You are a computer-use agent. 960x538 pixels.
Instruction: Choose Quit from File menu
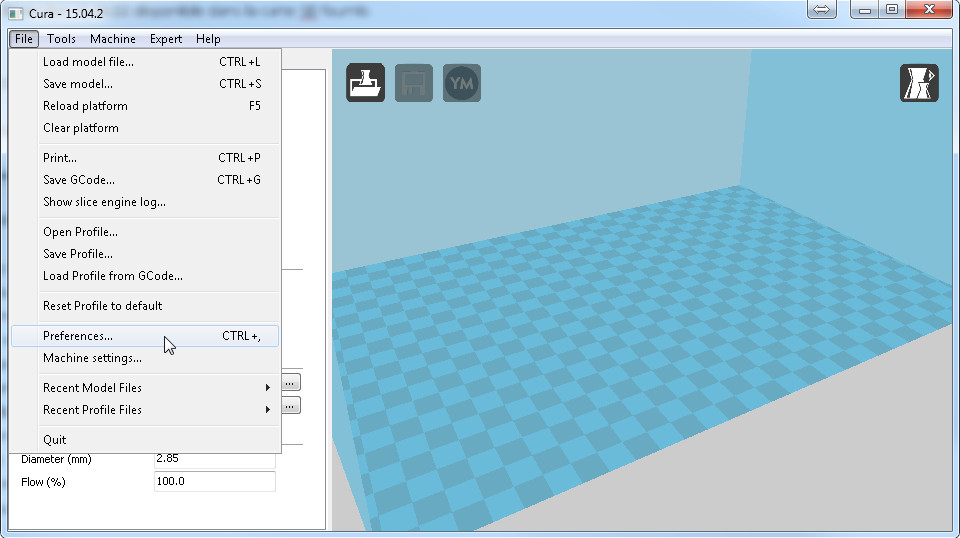tap(145, 440)
